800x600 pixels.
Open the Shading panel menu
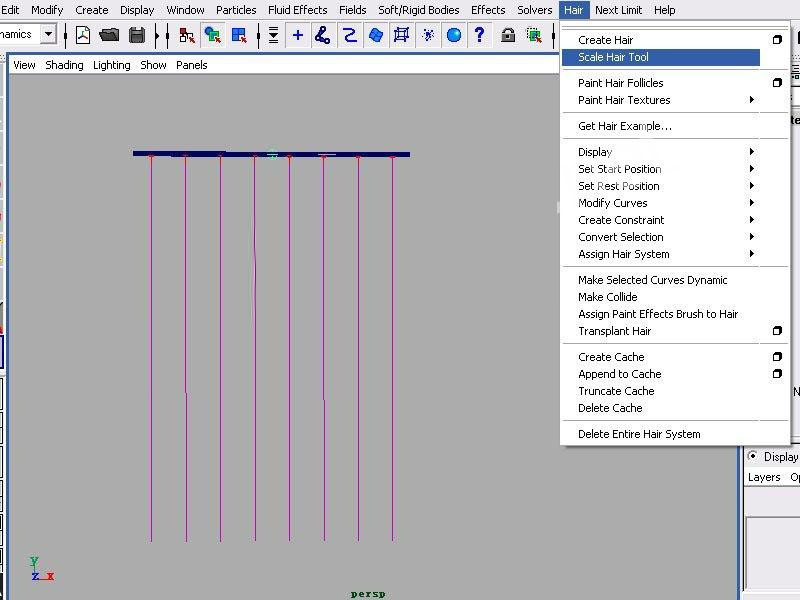point(64,65)
